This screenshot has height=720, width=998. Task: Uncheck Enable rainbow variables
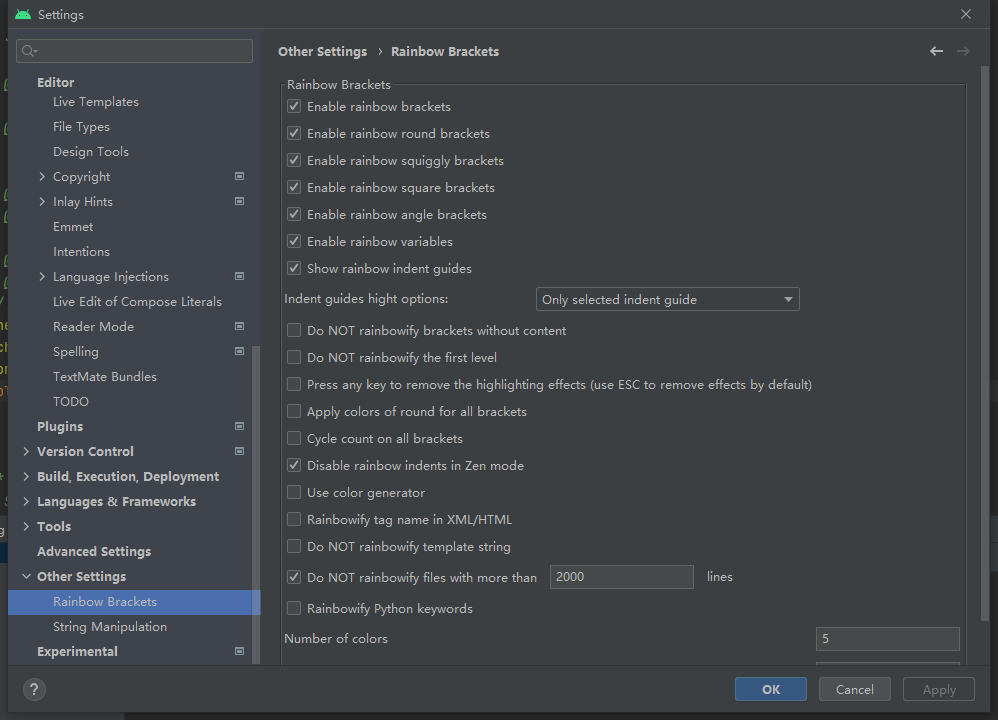(294, 241)
